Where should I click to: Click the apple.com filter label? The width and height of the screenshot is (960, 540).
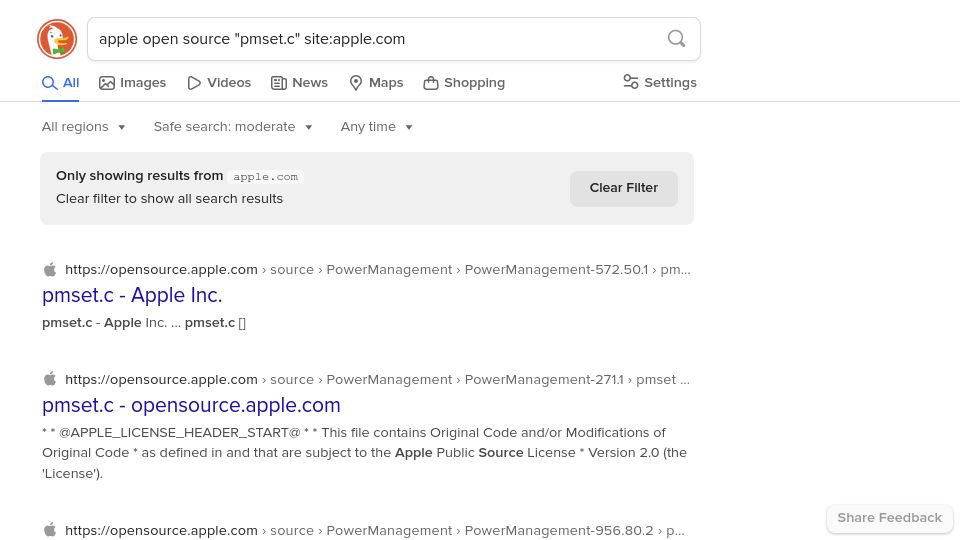[265, 176]
